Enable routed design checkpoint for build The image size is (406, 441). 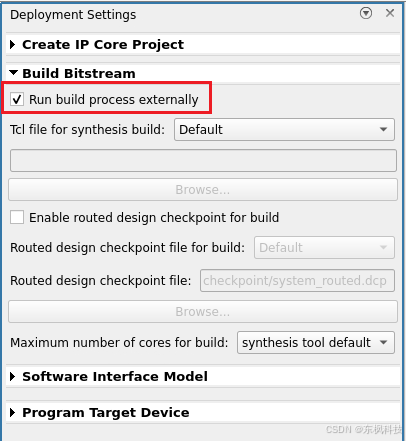click(x=17, y=217)
